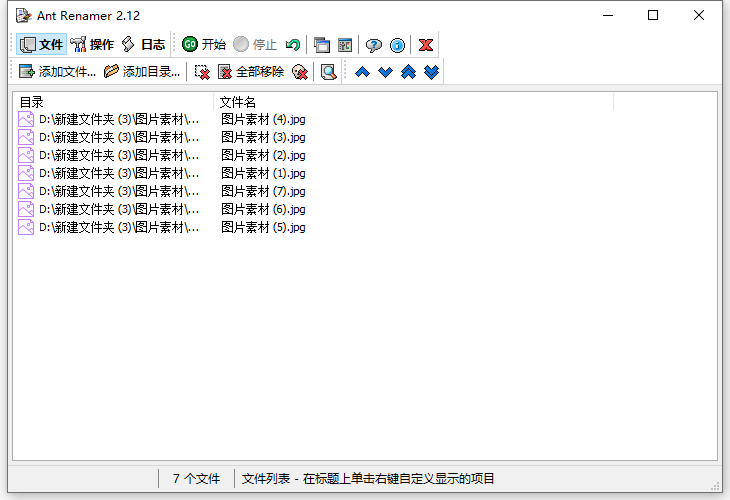Open the options settings icon
Viewport: 730px width, 500px height.
[x=345, y=45]
